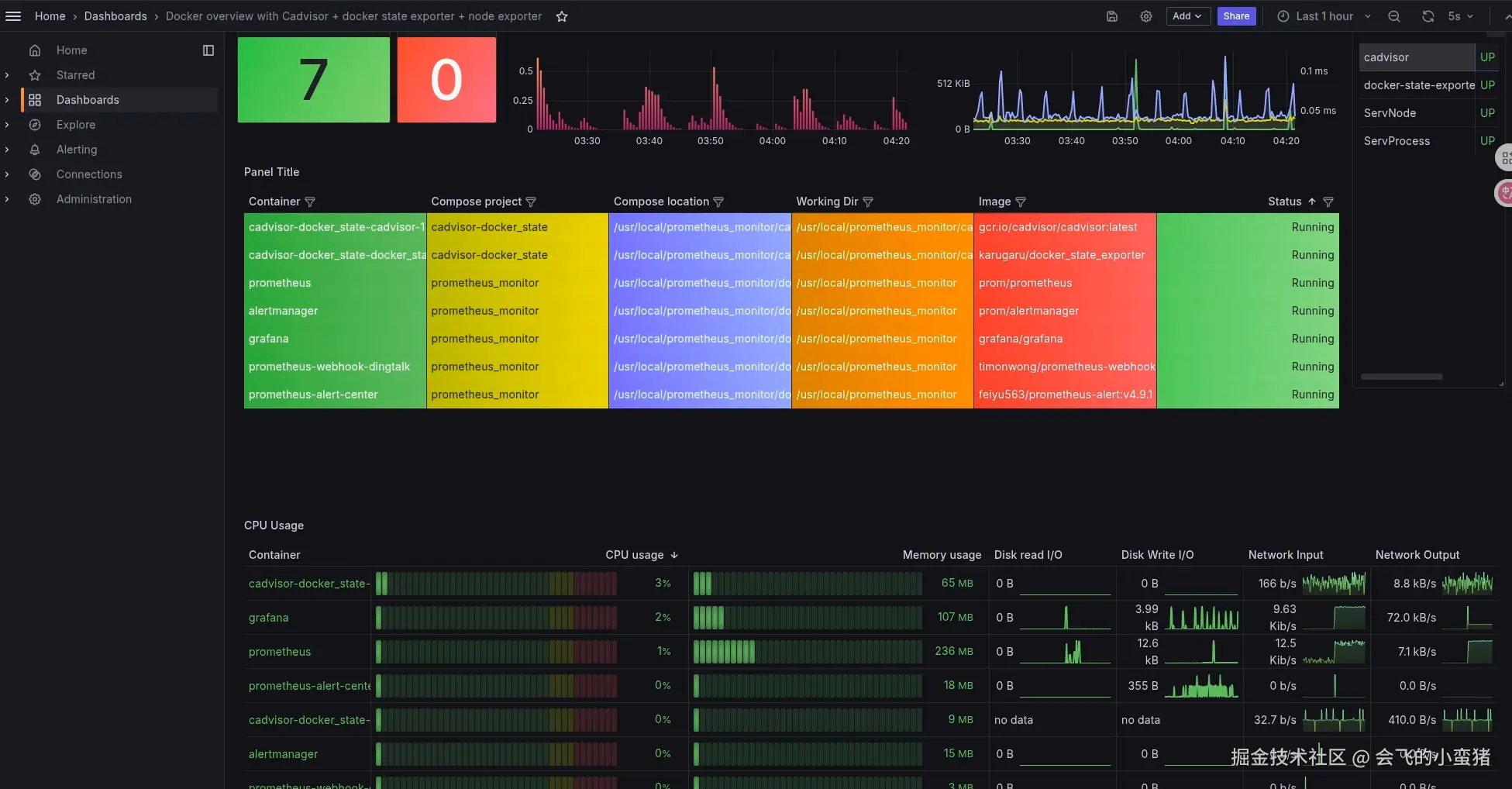
Task: Select the cadvisor target row
Action: 1428,57
